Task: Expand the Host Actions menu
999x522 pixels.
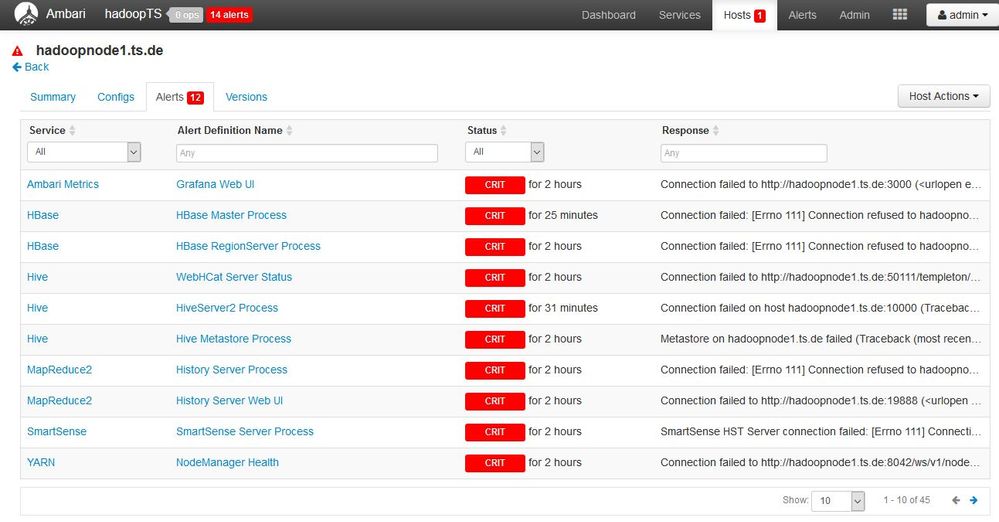Action: [944, 96]
